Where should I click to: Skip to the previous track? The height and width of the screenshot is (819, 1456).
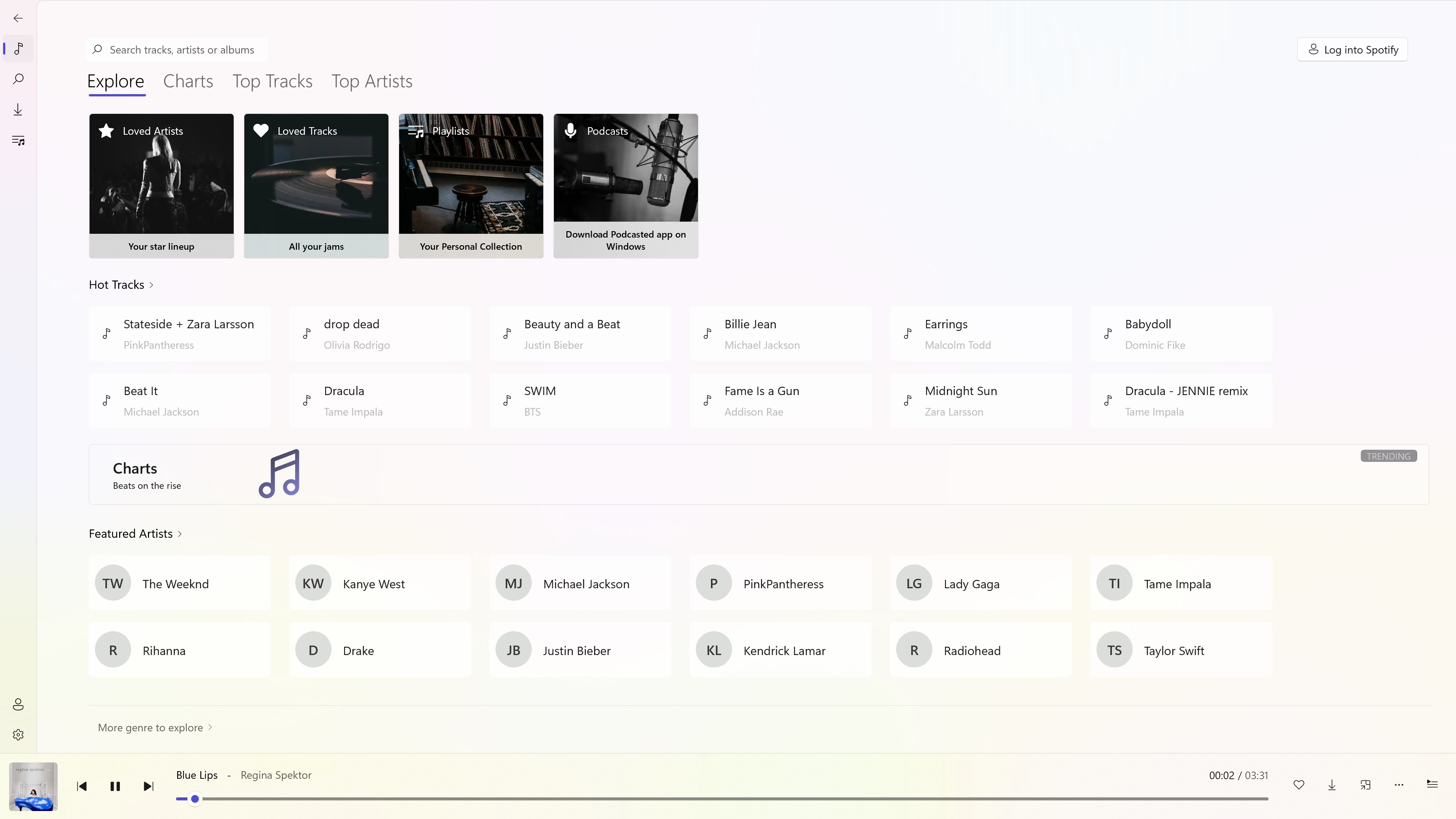coord(82,786)
